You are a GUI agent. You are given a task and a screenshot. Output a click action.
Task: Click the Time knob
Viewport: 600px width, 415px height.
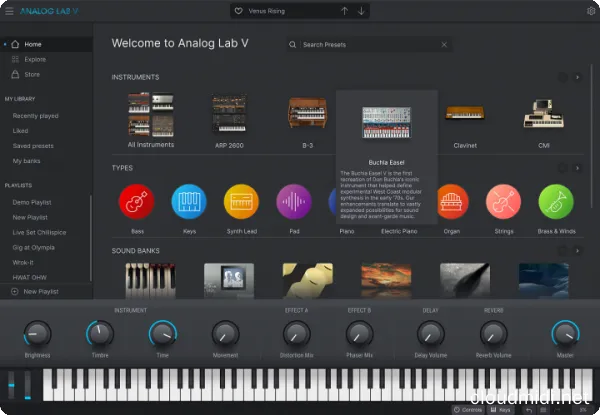pos(163,334)
